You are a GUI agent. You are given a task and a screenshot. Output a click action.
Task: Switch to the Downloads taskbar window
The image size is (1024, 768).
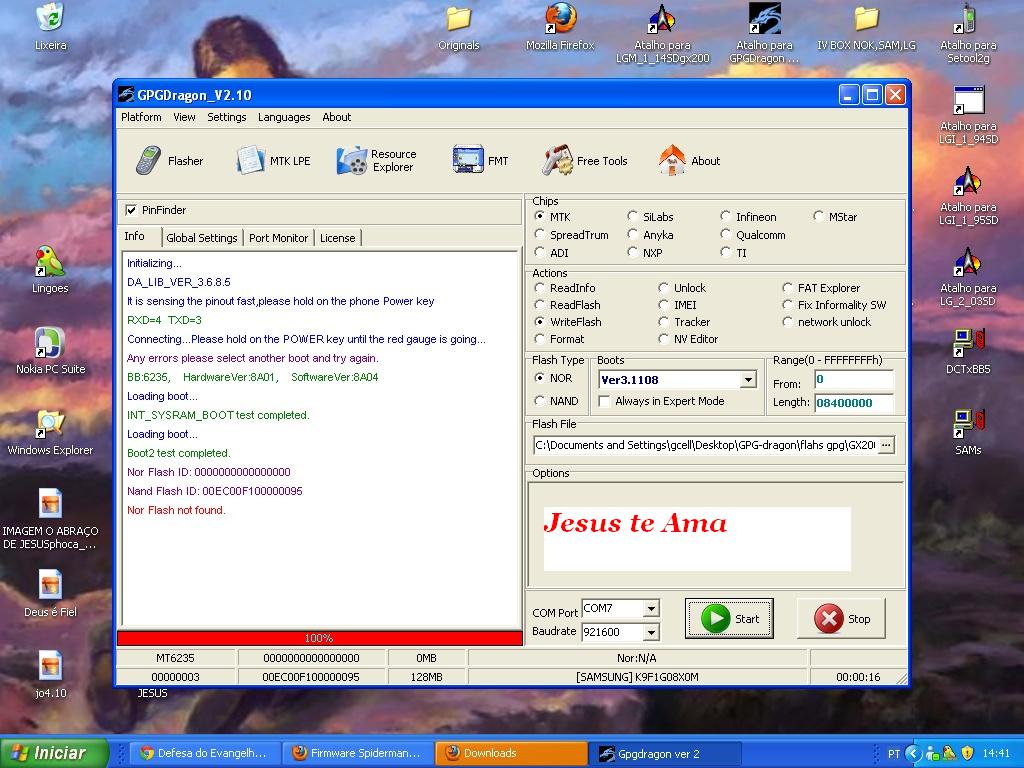coord(511,753)
